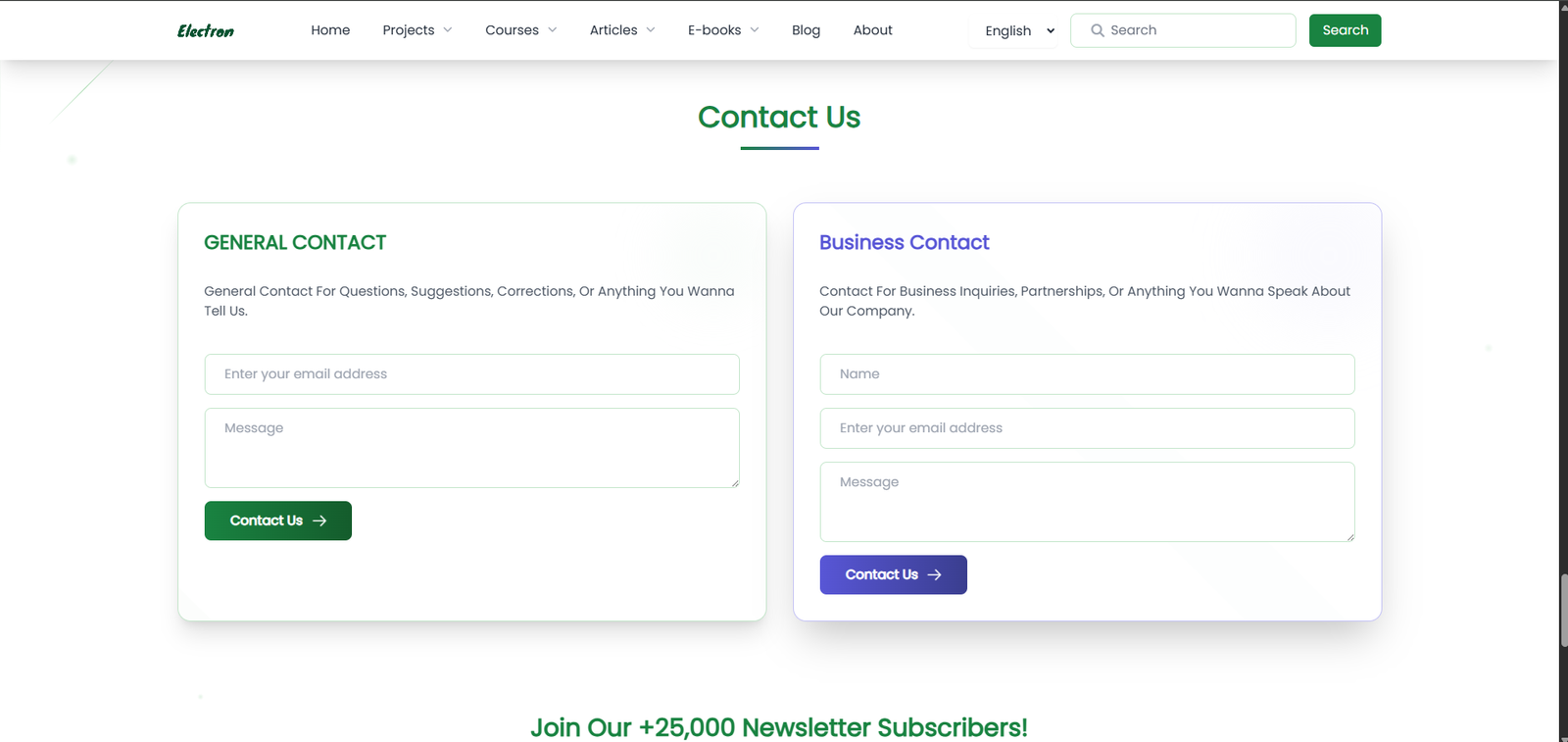
Task: Click the green Search button
Action: (x=1345, y=30)
